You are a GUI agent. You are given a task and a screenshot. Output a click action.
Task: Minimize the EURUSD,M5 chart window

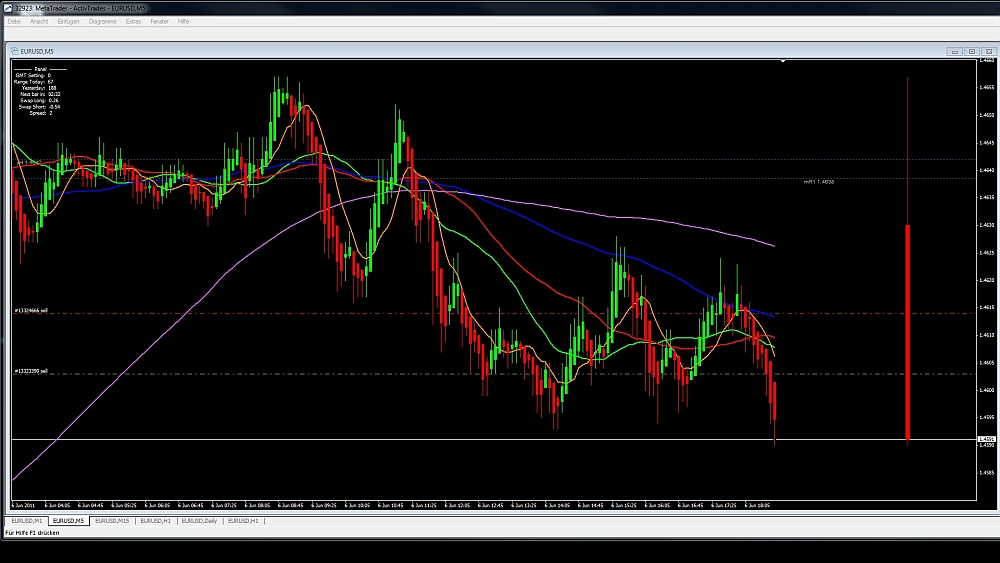[954, 51]
